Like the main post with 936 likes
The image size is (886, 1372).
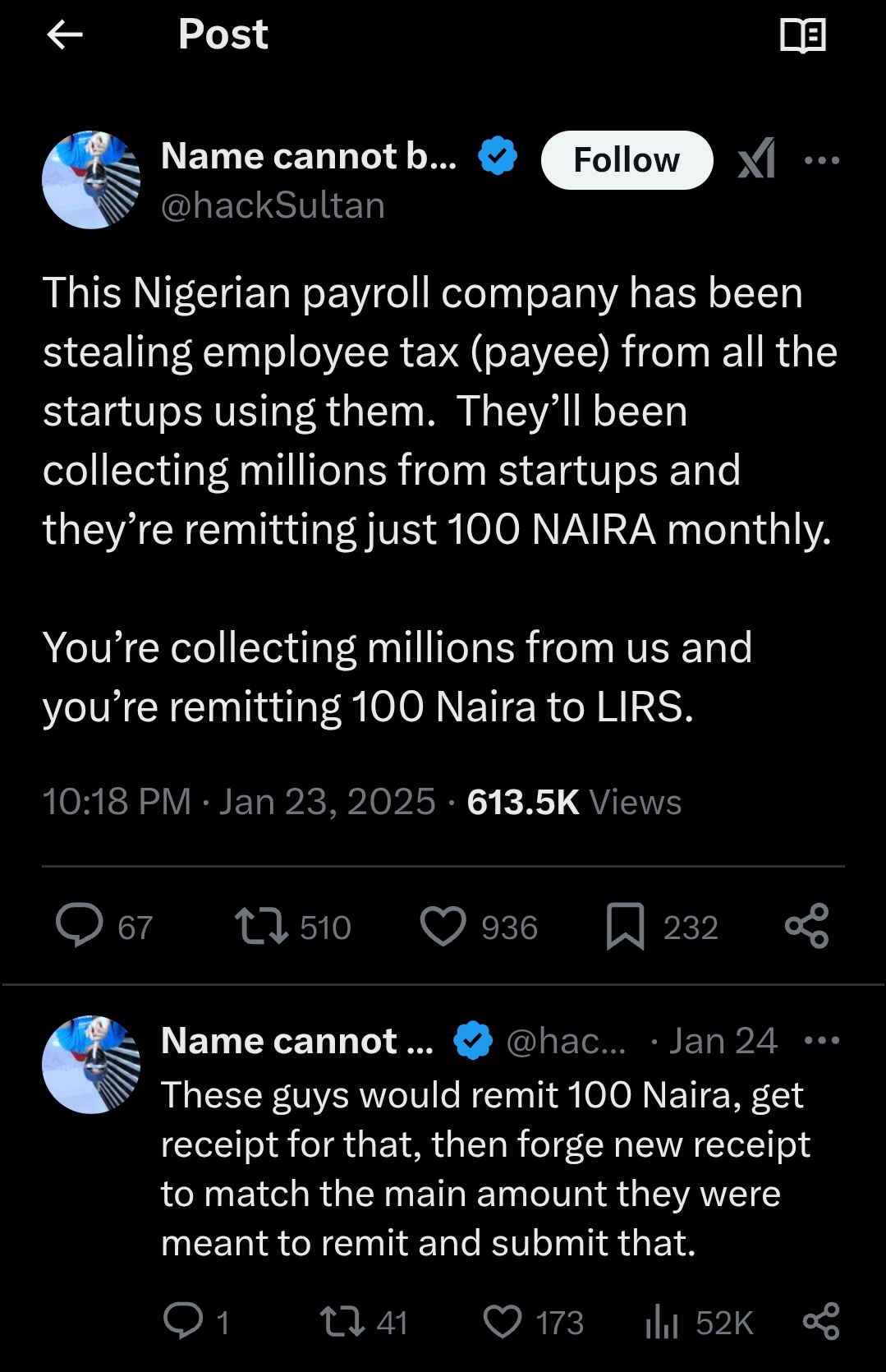pyautogui.click(x=443, y=926)
